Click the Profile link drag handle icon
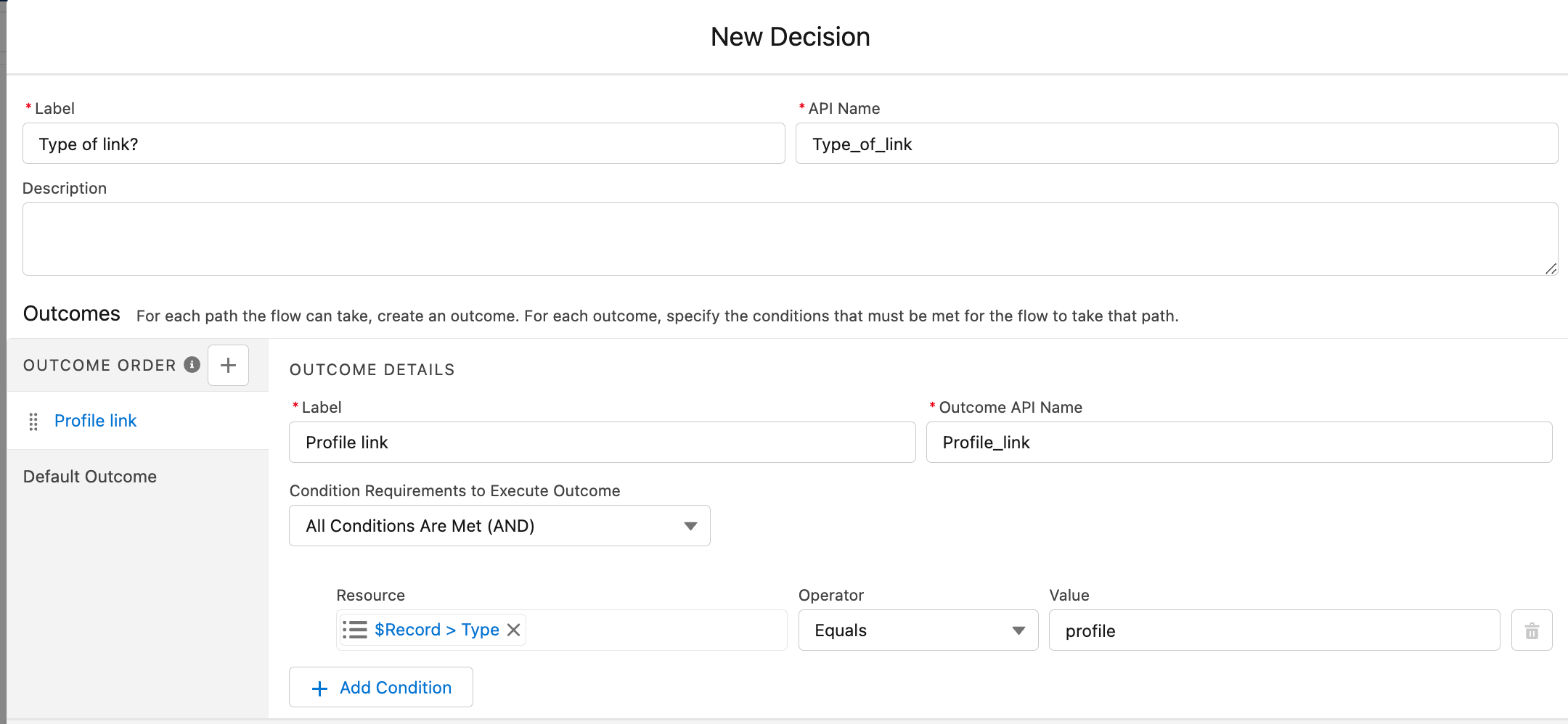 point(33,421)
